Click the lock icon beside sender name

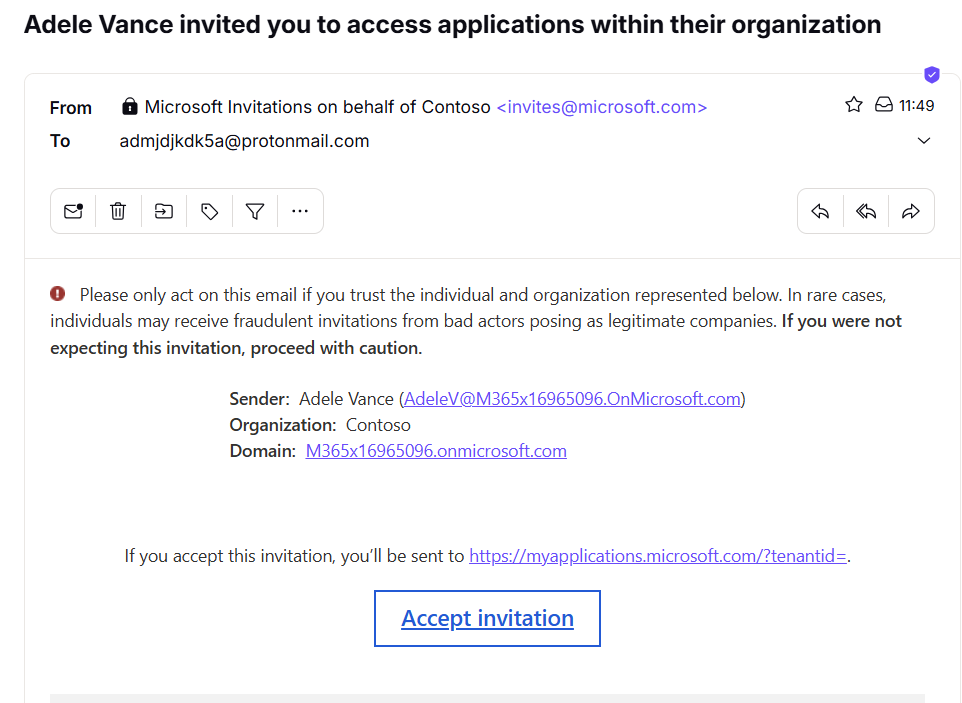[x=129, y=106]
